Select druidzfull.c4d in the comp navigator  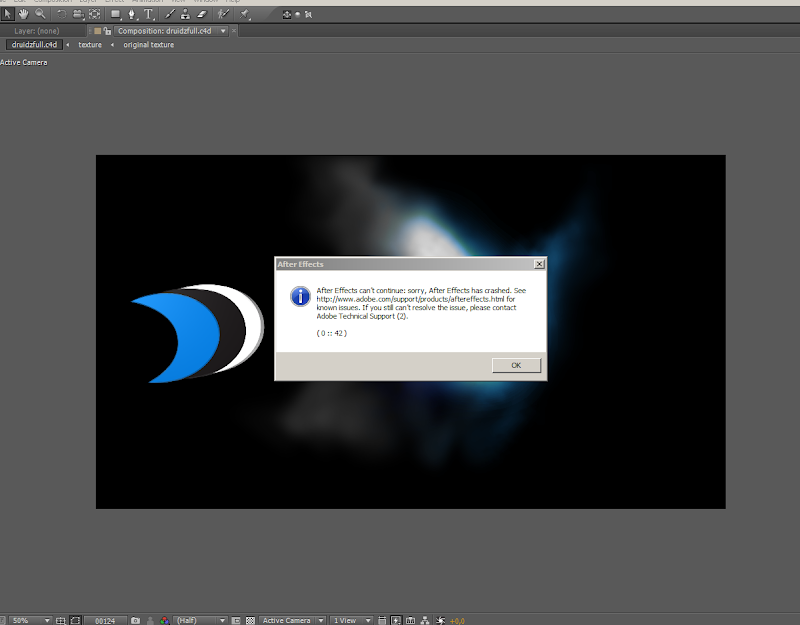34,45
